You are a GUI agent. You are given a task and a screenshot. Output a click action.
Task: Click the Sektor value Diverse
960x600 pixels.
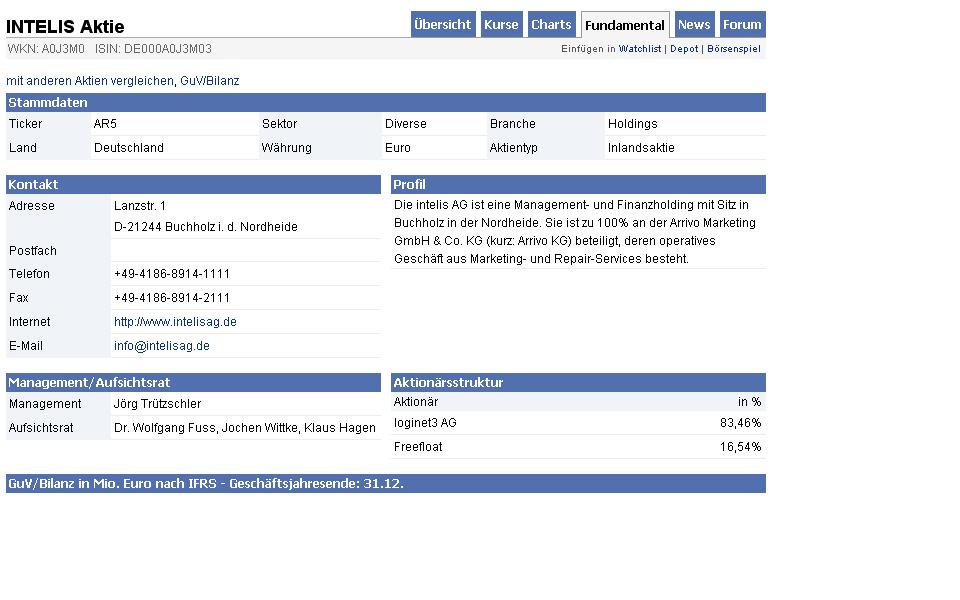click(405, 124)
